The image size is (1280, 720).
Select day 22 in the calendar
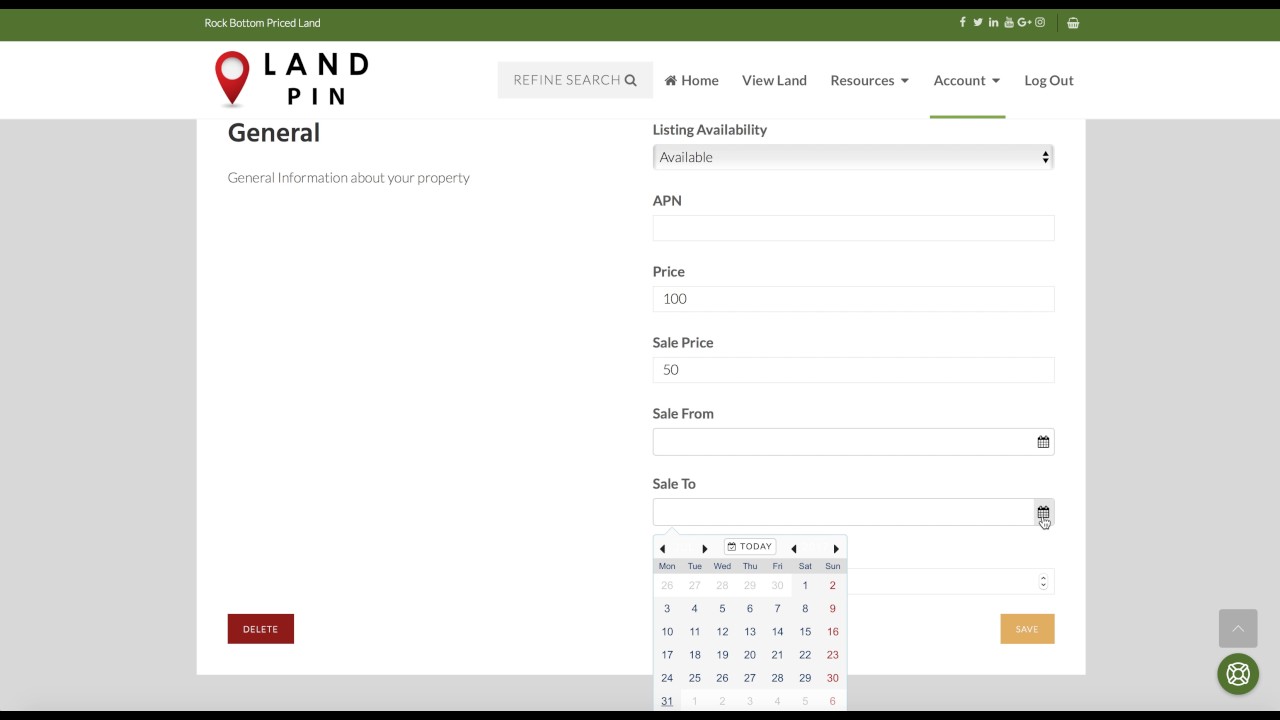click(x=805, y=655)
